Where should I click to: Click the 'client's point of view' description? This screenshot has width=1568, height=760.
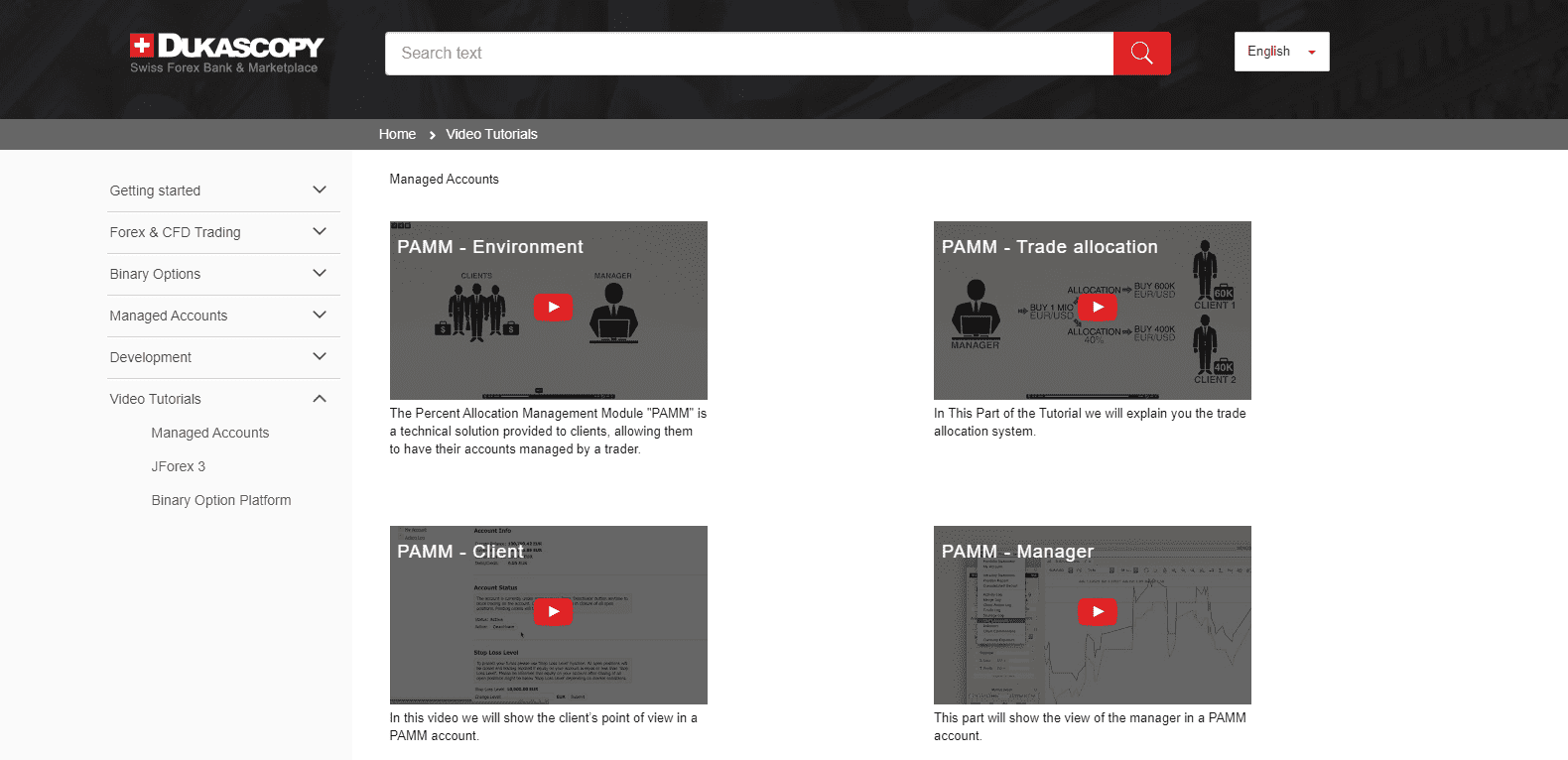click(x=543, y=727)
